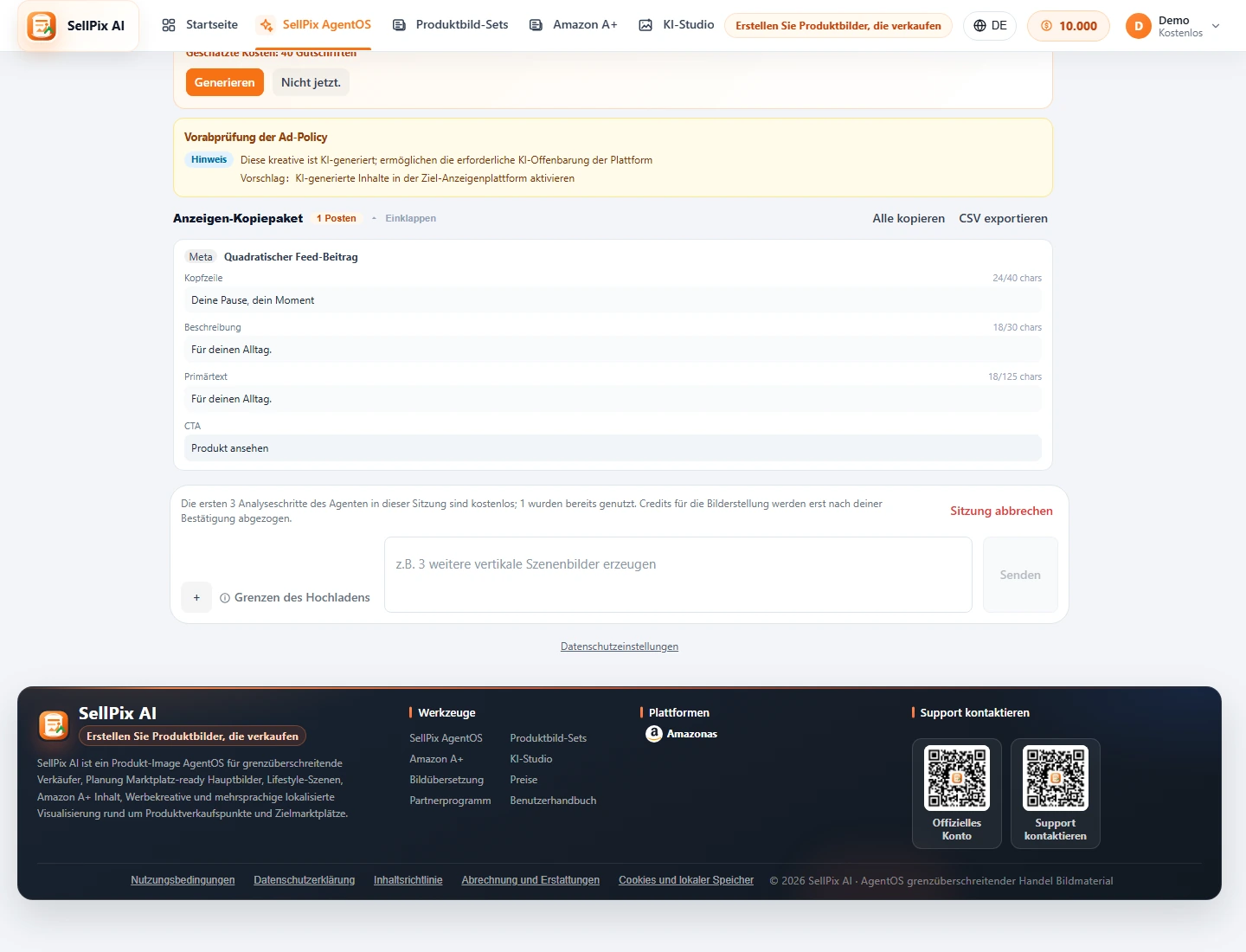Collapse the ad copy package via Einklappen
This screenshot has height=952, width=1246.
411,218
